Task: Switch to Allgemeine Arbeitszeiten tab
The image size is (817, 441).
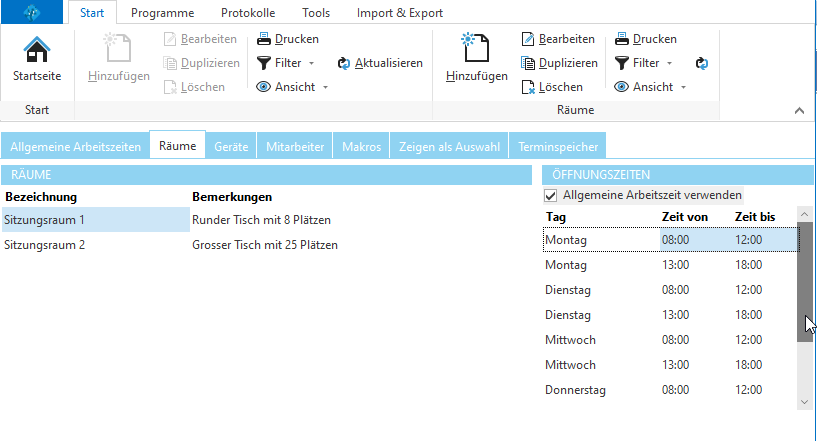Action: [76, 146]
